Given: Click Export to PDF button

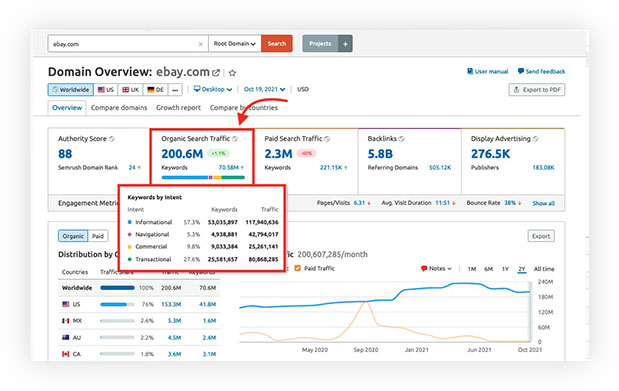Looking at the screenshot, I should [537, 90].
